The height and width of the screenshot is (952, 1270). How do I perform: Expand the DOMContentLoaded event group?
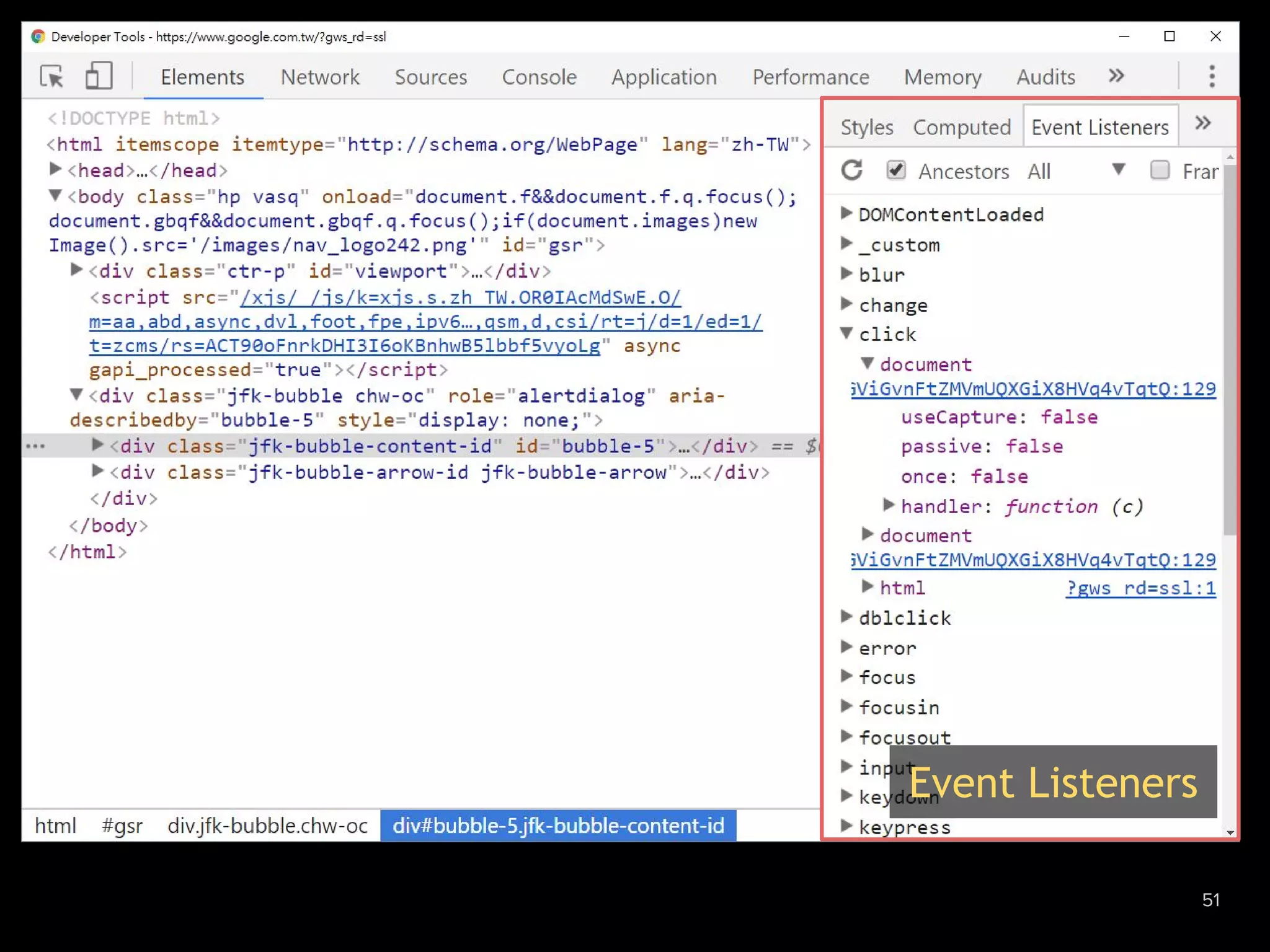coord(846,213)
